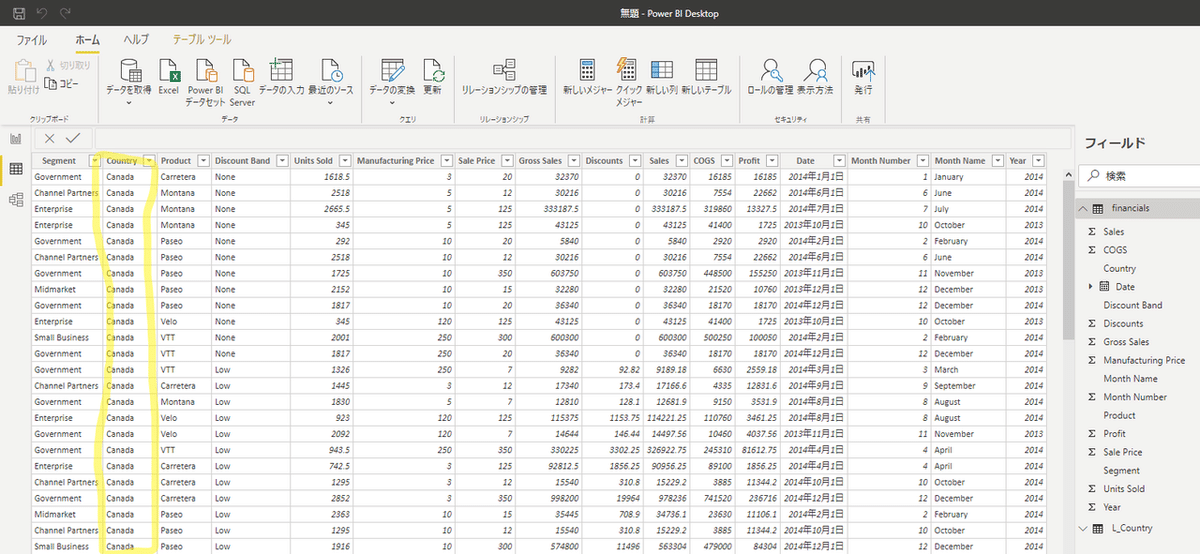The image size is (1200, 554).
Task: Click New Measure (新しいメジャー) icon
Action: (587, 70)
